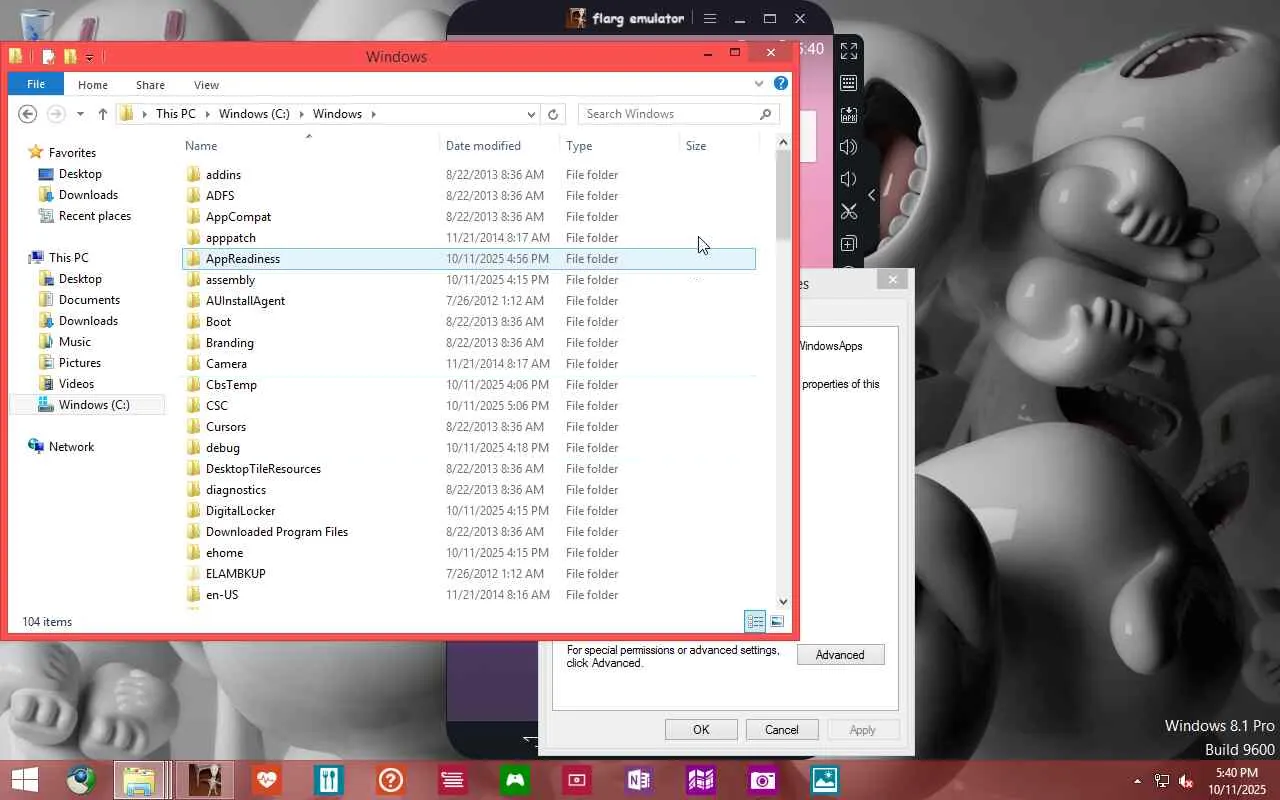Select the DesktopTileResources folder
Screen dimensions: 1280x800
[x=263, y=469]
